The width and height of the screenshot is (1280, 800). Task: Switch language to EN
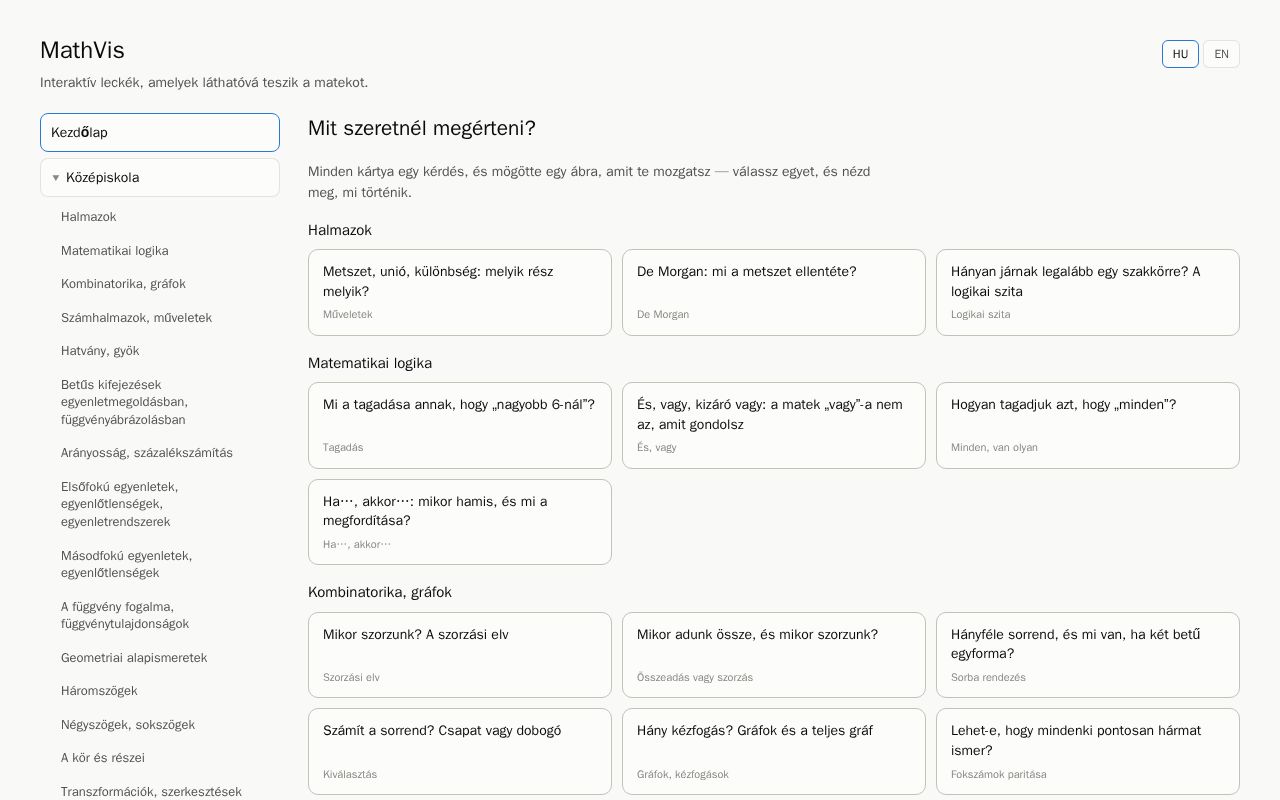[1221, 54]
